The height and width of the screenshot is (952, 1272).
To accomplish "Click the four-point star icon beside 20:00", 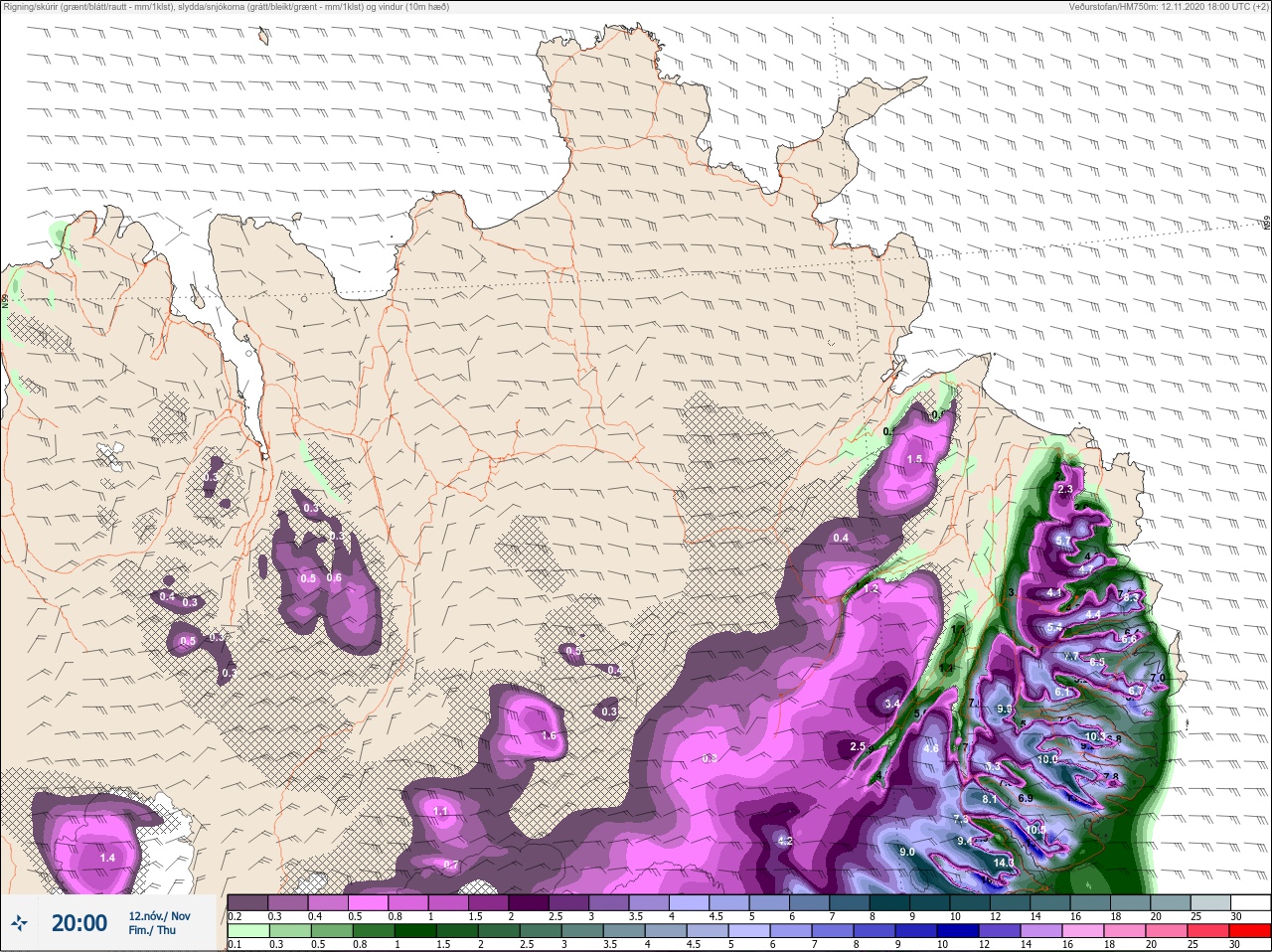I will click(19, 923).
